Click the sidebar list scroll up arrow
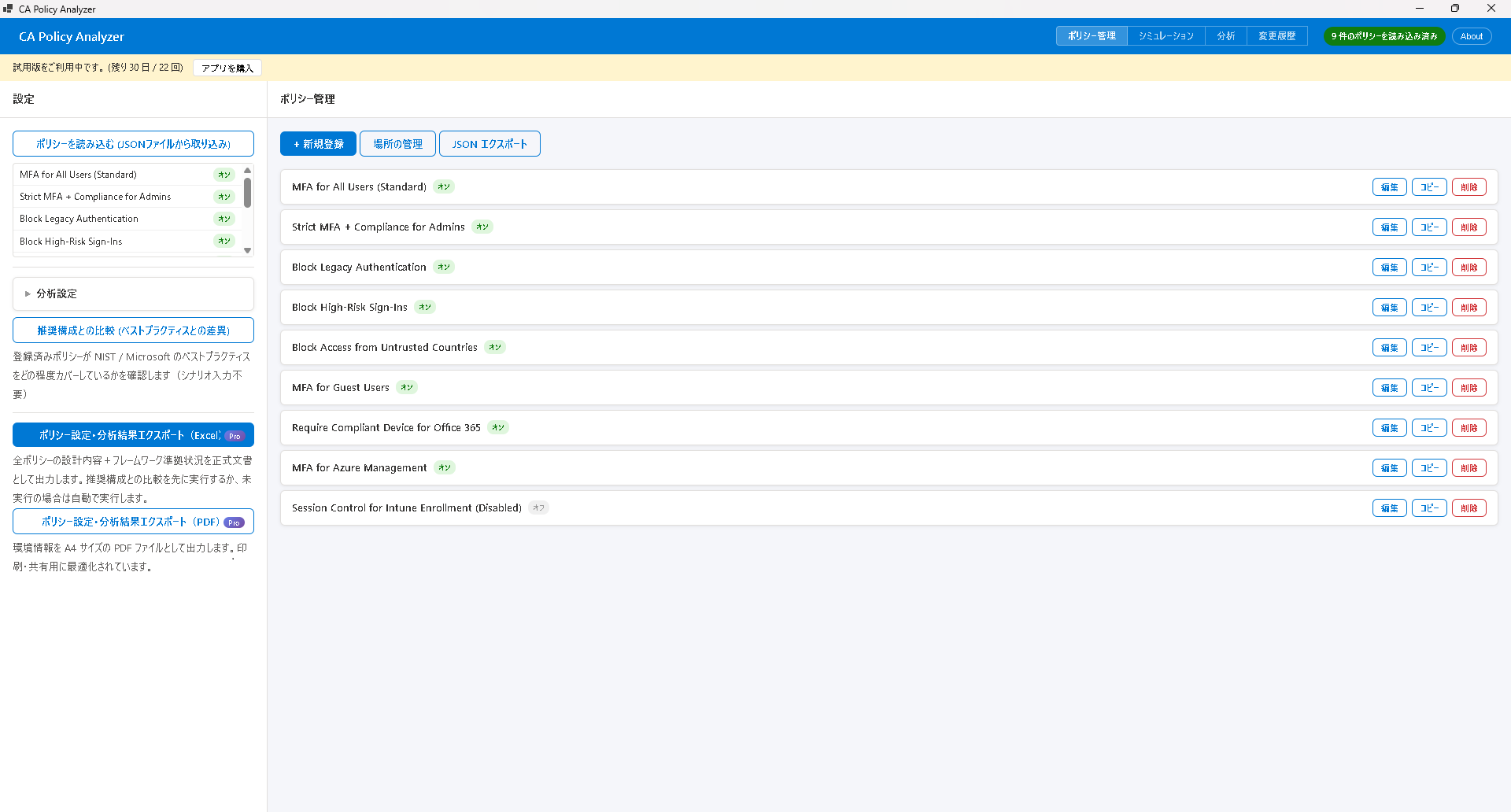 point(248,171)
